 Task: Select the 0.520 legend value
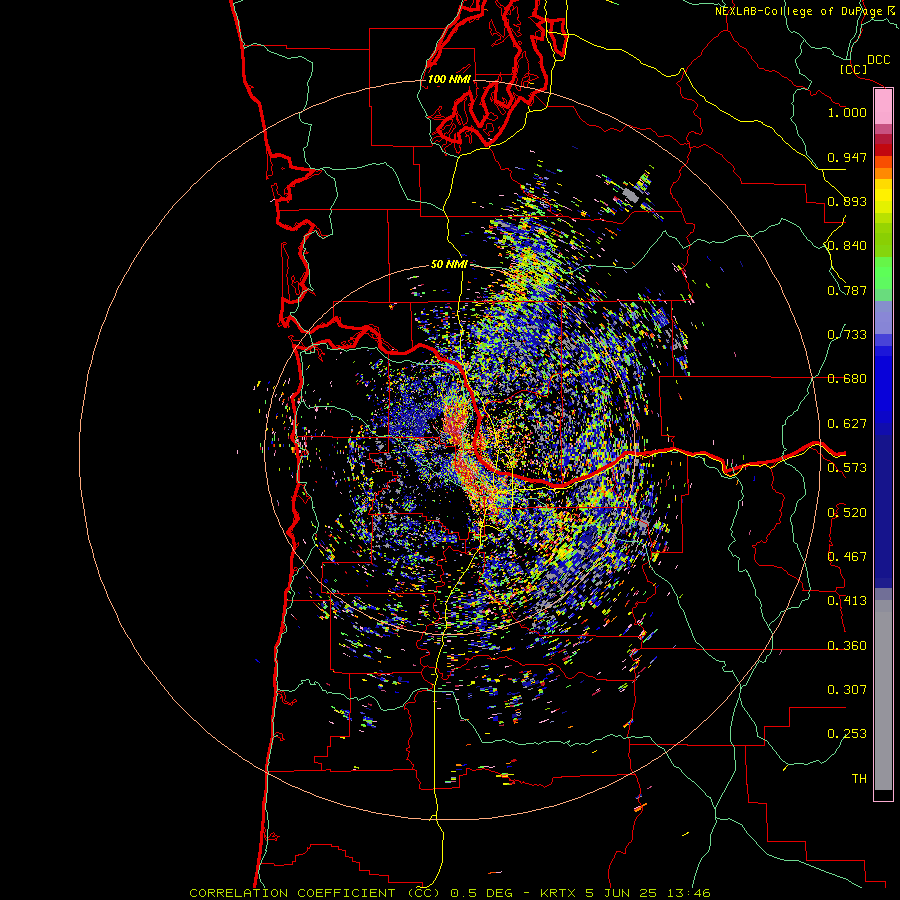coord(847,513)
